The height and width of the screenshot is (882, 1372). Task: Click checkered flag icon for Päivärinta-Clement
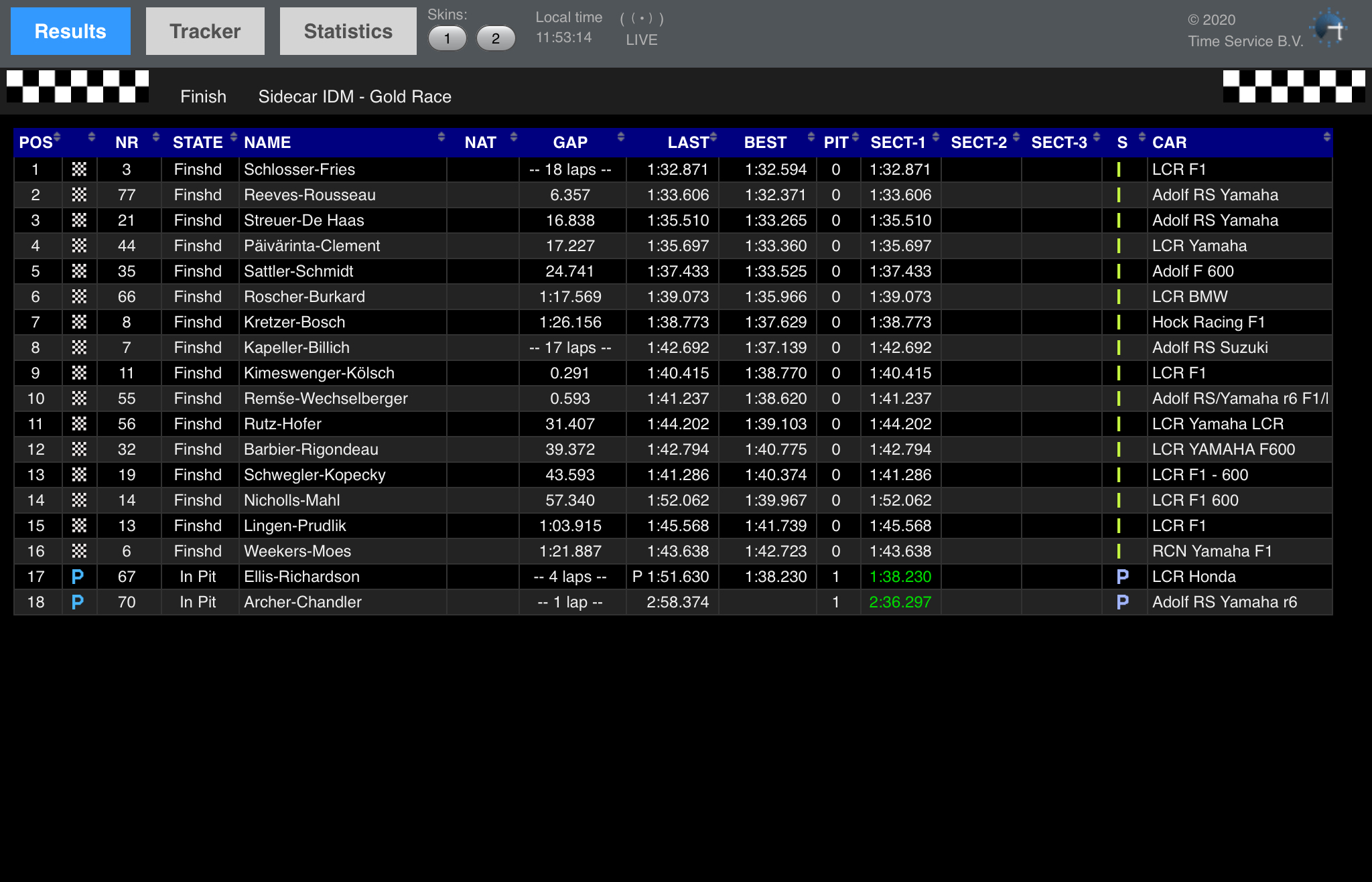(79, 246)
